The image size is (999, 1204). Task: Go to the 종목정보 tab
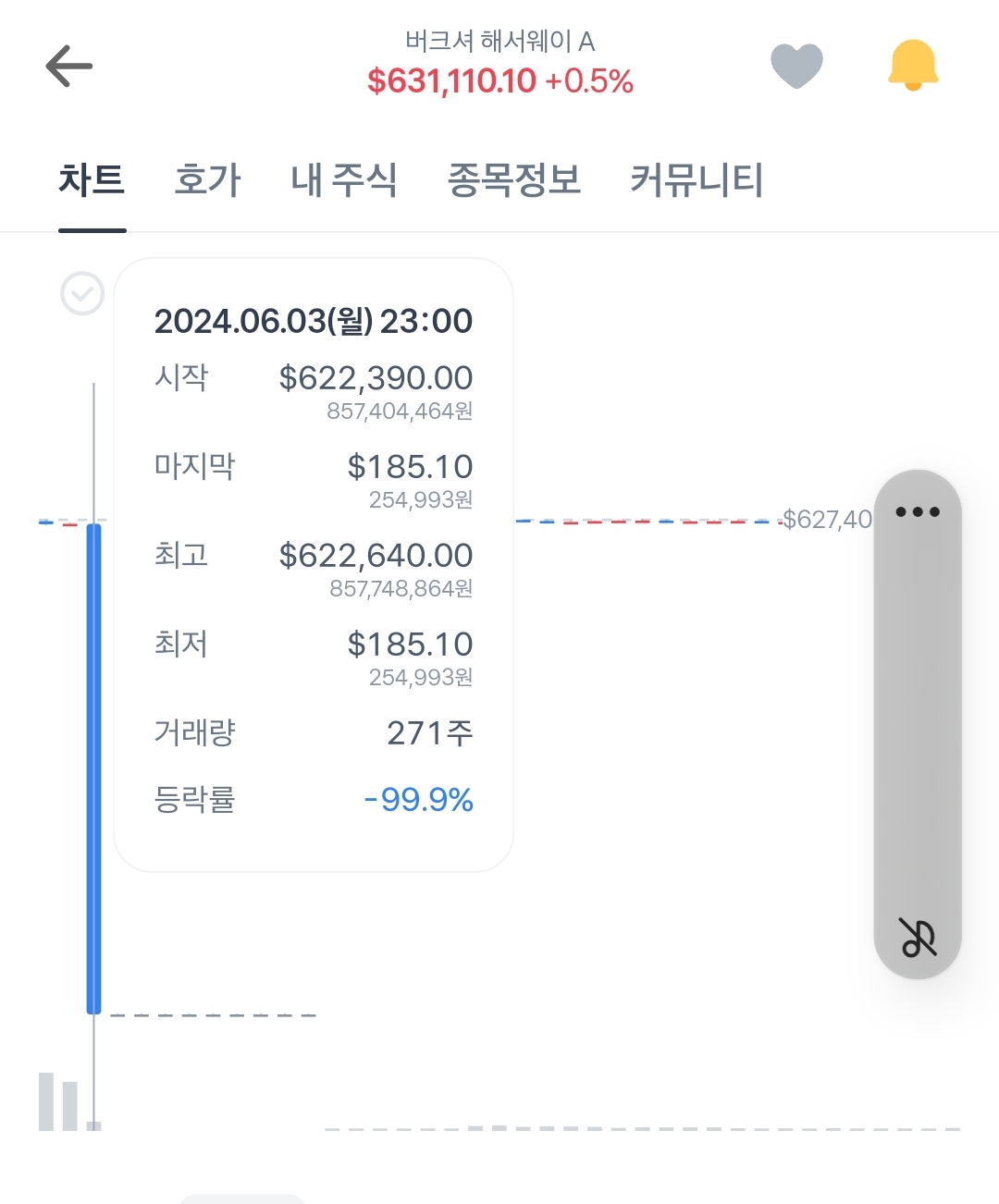click(514, 179)
